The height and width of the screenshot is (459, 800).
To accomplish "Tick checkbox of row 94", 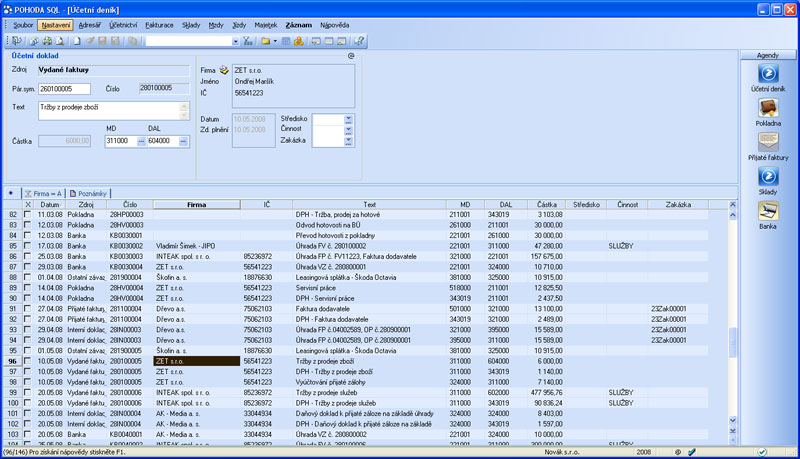I will pos(27,340).
